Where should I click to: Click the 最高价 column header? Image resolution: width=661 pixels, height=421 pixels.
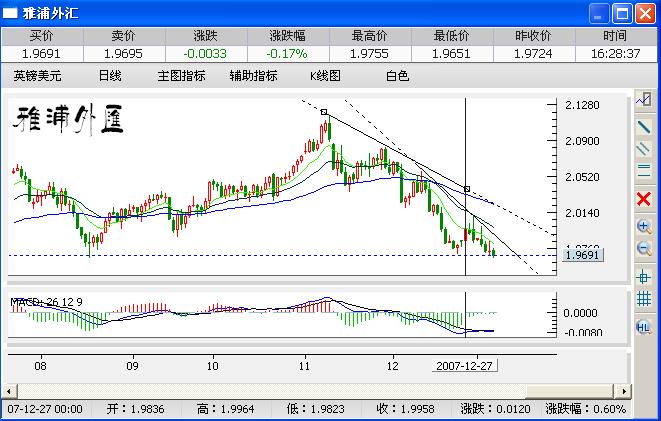[369, 36]
